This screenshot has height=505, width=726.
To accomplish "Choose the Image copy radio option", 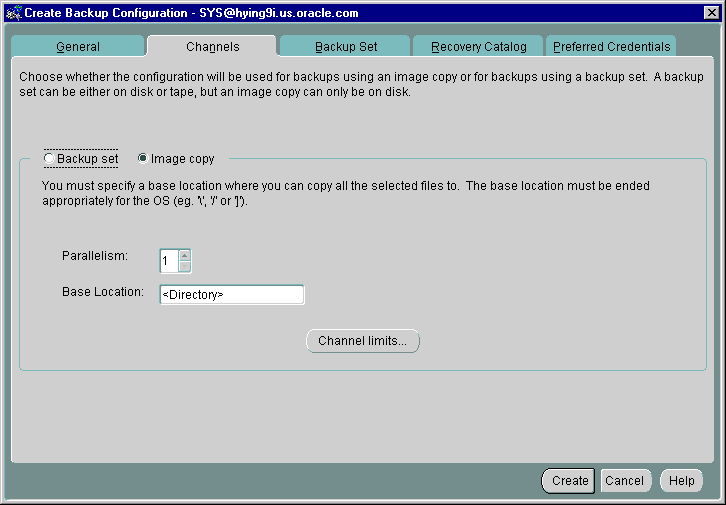I will click(x=143, y=159).
